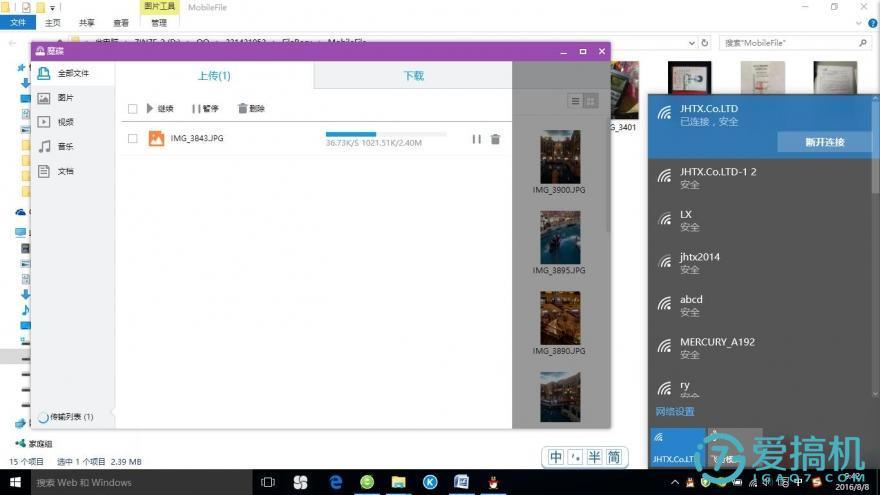
Task: Open Explorer help question mark
Action: pyautogui.click(x=873, y=23)
